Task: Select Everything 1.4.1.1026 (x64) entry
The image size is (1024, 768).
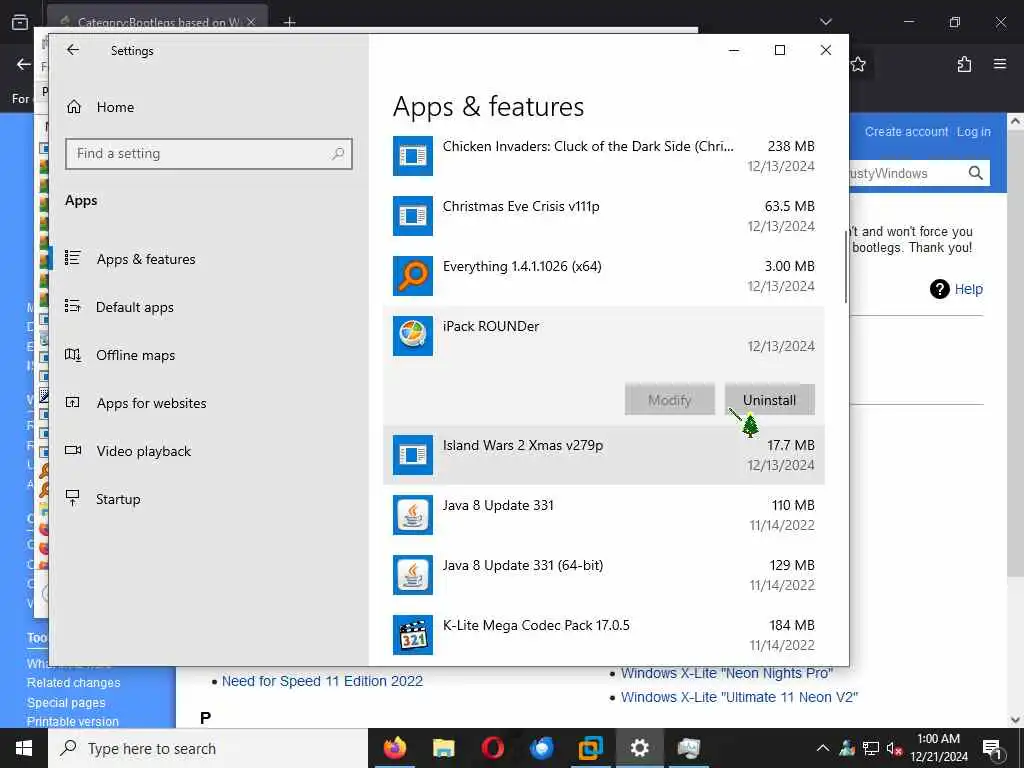Action: [x=603, y=276]
